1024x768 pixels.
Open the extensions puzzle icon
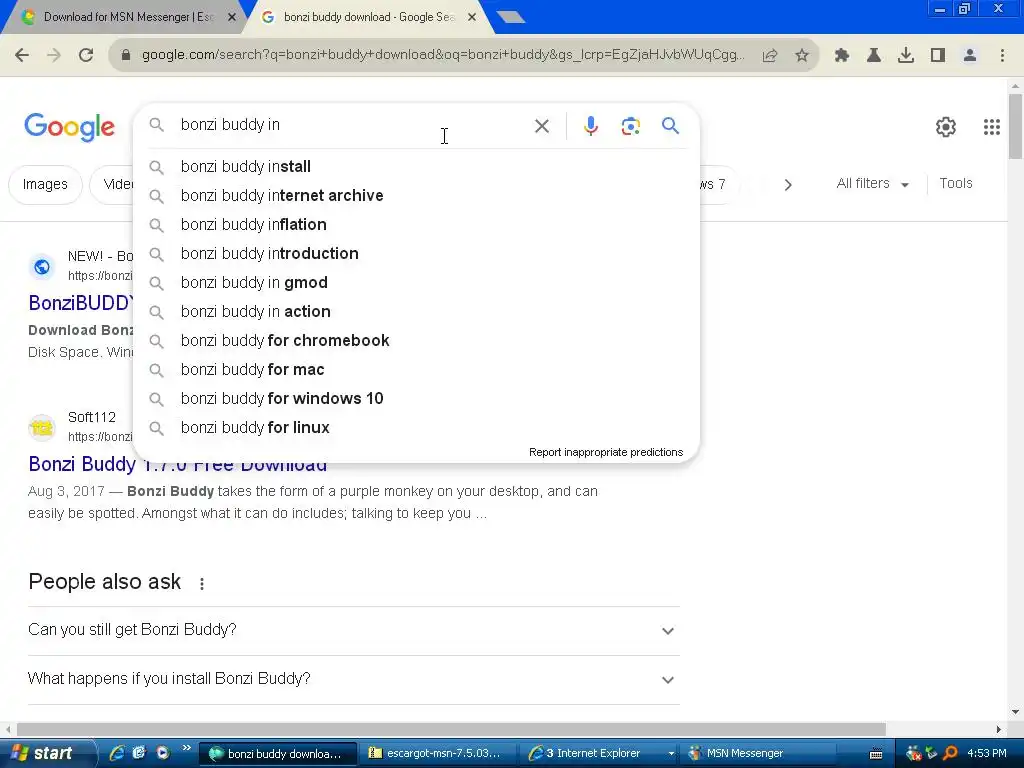point(842,56)
